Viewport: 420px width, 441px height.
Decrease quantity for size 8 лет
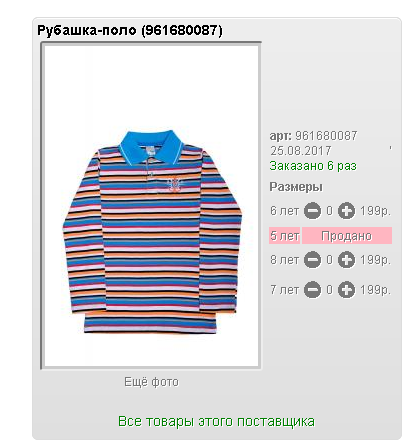(x=312, y=260)
